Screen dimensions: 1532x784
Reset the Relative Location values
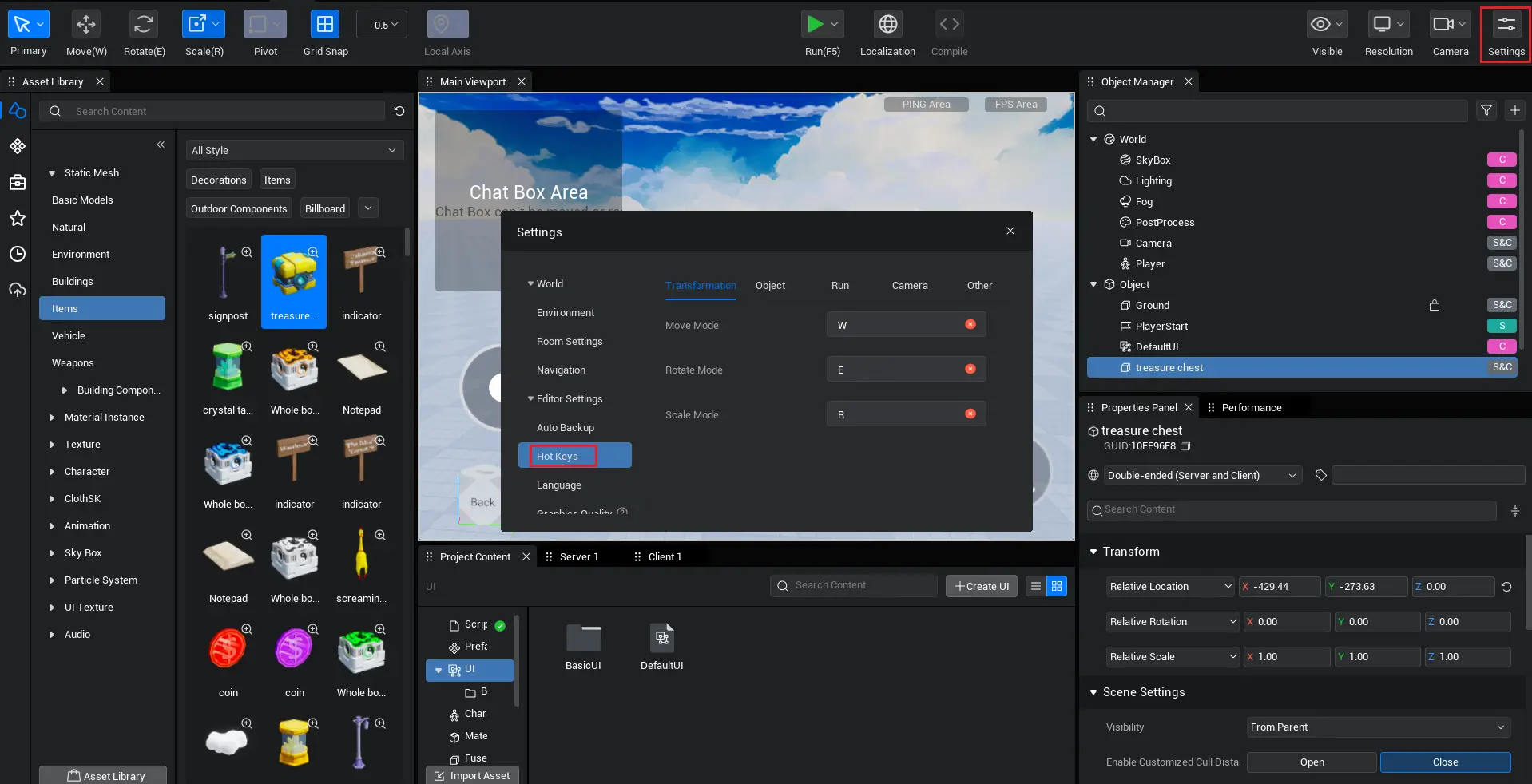pos(1506,586)
